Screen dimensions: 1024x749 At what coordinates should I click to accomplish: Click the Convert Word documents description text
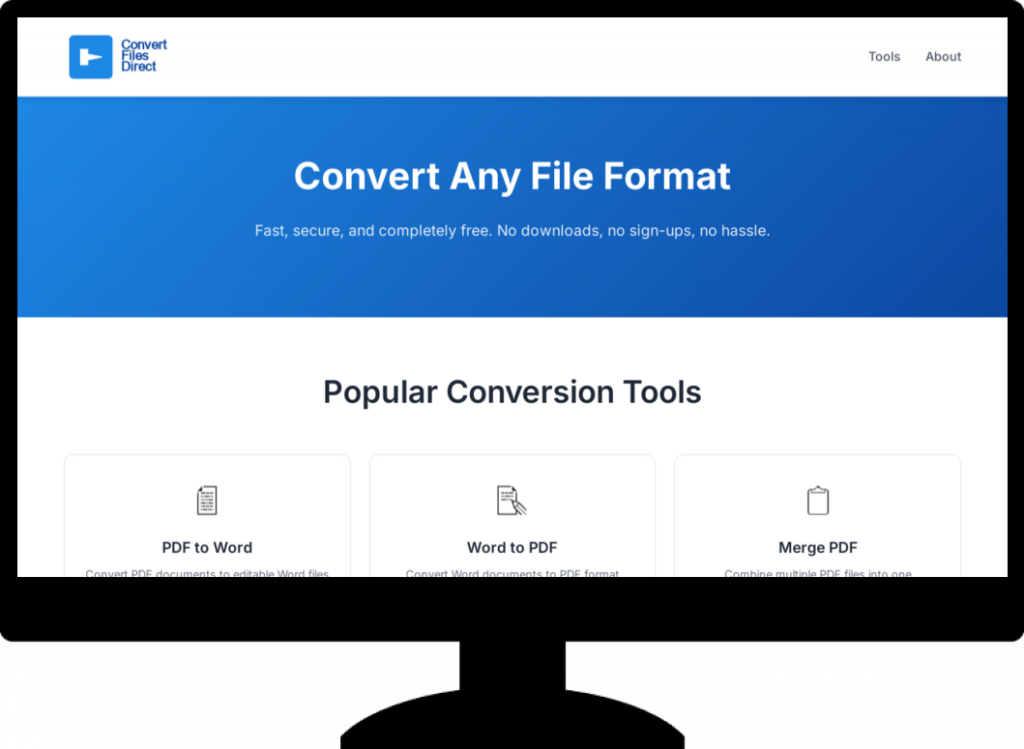512,573
